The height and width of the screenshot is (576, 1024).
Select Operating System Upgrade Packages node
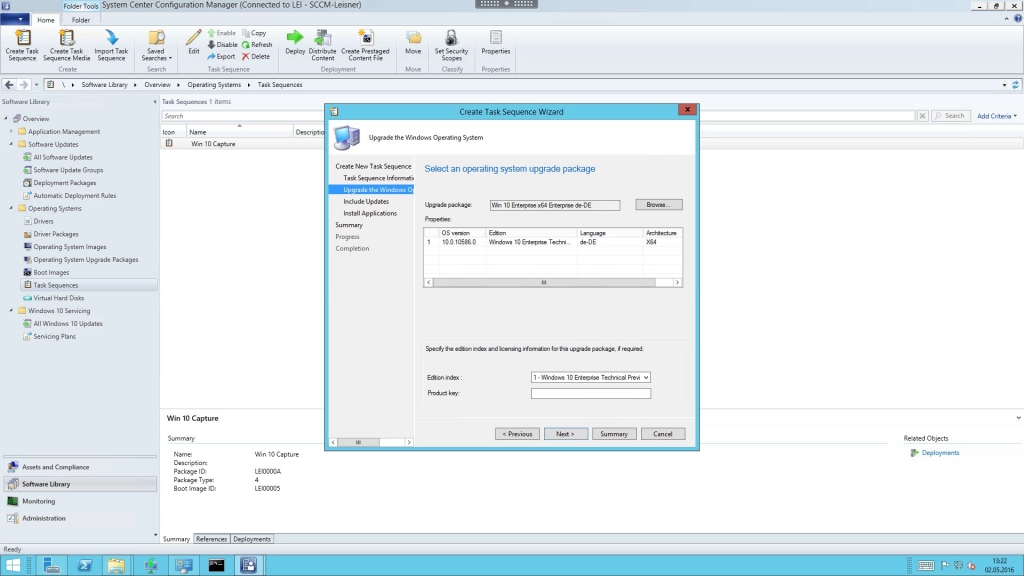click(86, 259)
